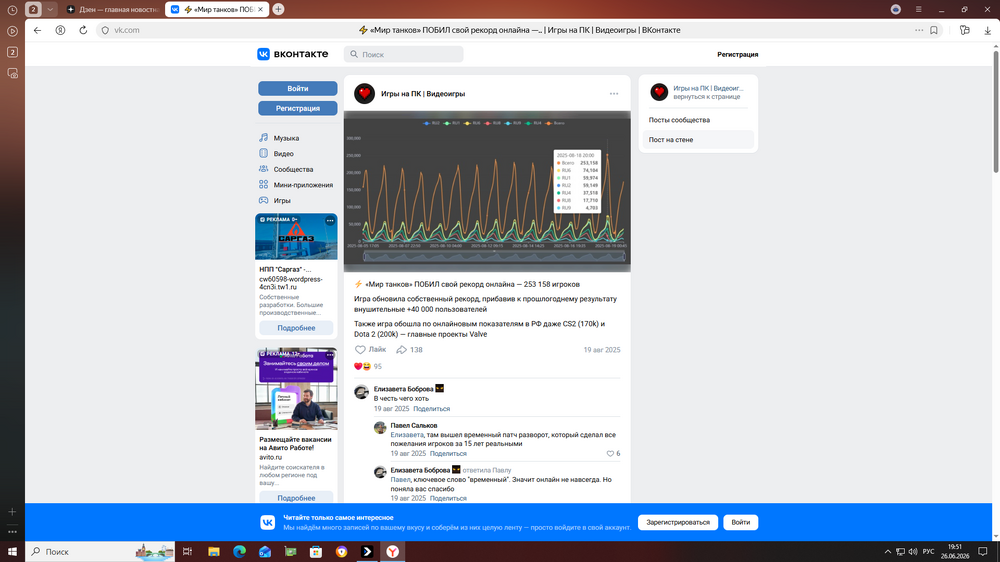This screenshot has height=562, width=1000.
Task: Open Yandex Browser icon on the taskbar
Action: click(393, 551)
